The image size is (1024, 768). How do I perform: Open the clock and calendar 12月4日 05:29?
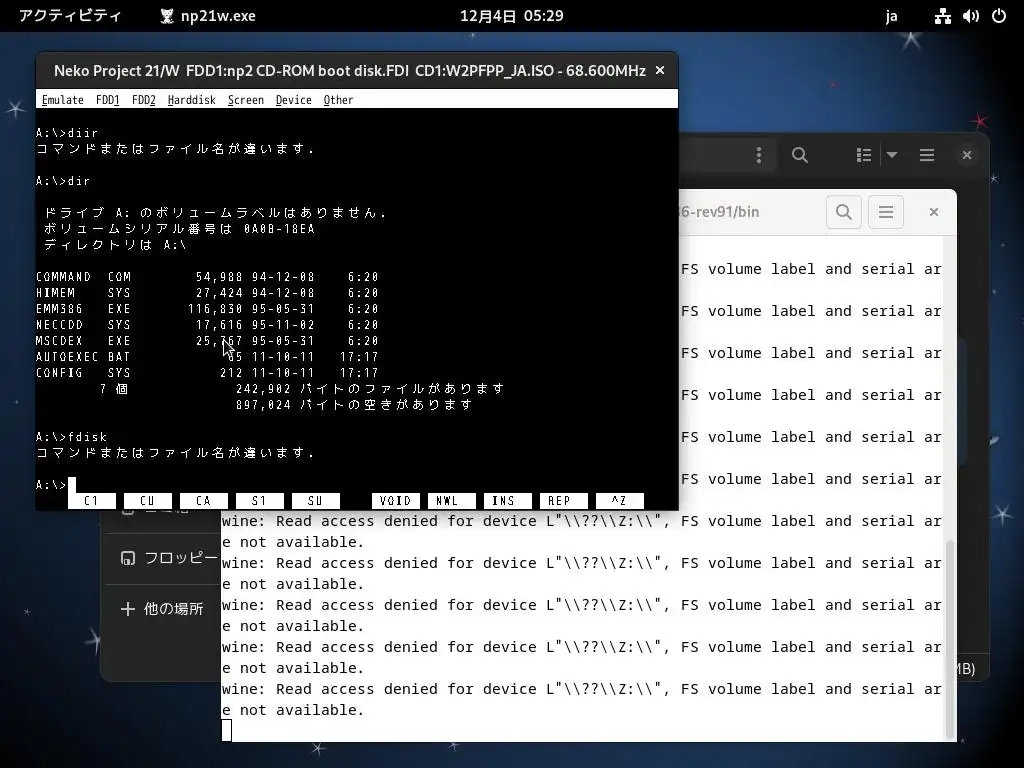click(x=511, y=16)
